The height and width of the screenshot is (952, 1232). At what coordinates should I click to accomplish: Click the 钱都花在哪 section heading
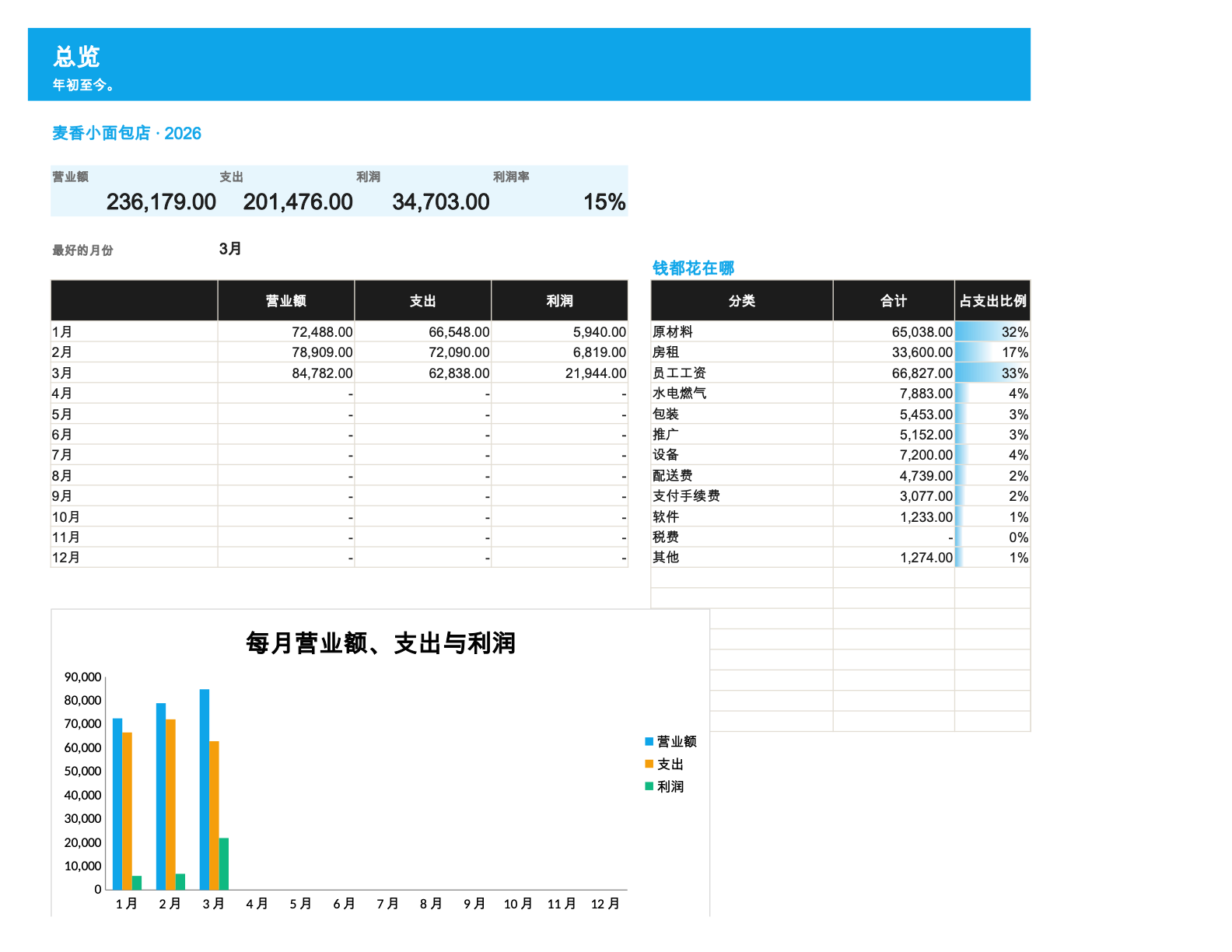coord(693,268)
